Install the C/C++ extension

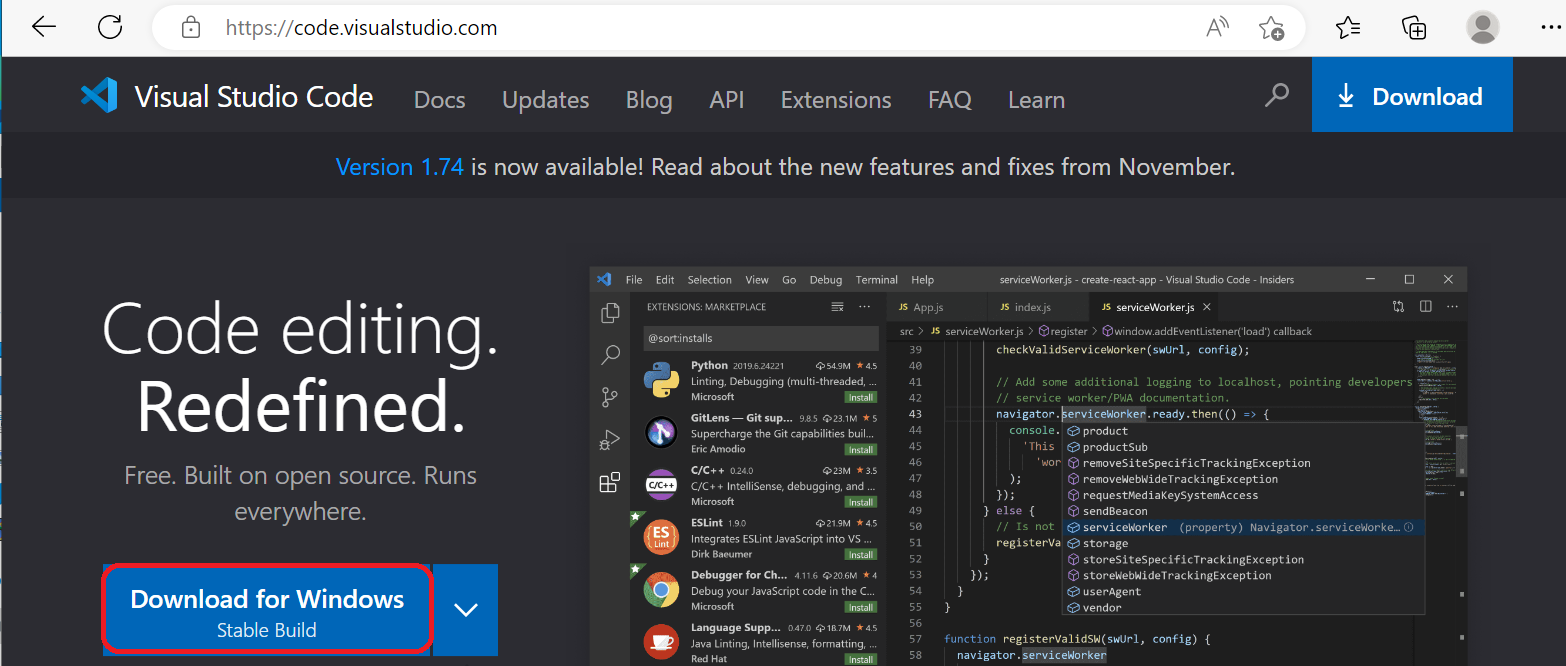pos(860,502)
